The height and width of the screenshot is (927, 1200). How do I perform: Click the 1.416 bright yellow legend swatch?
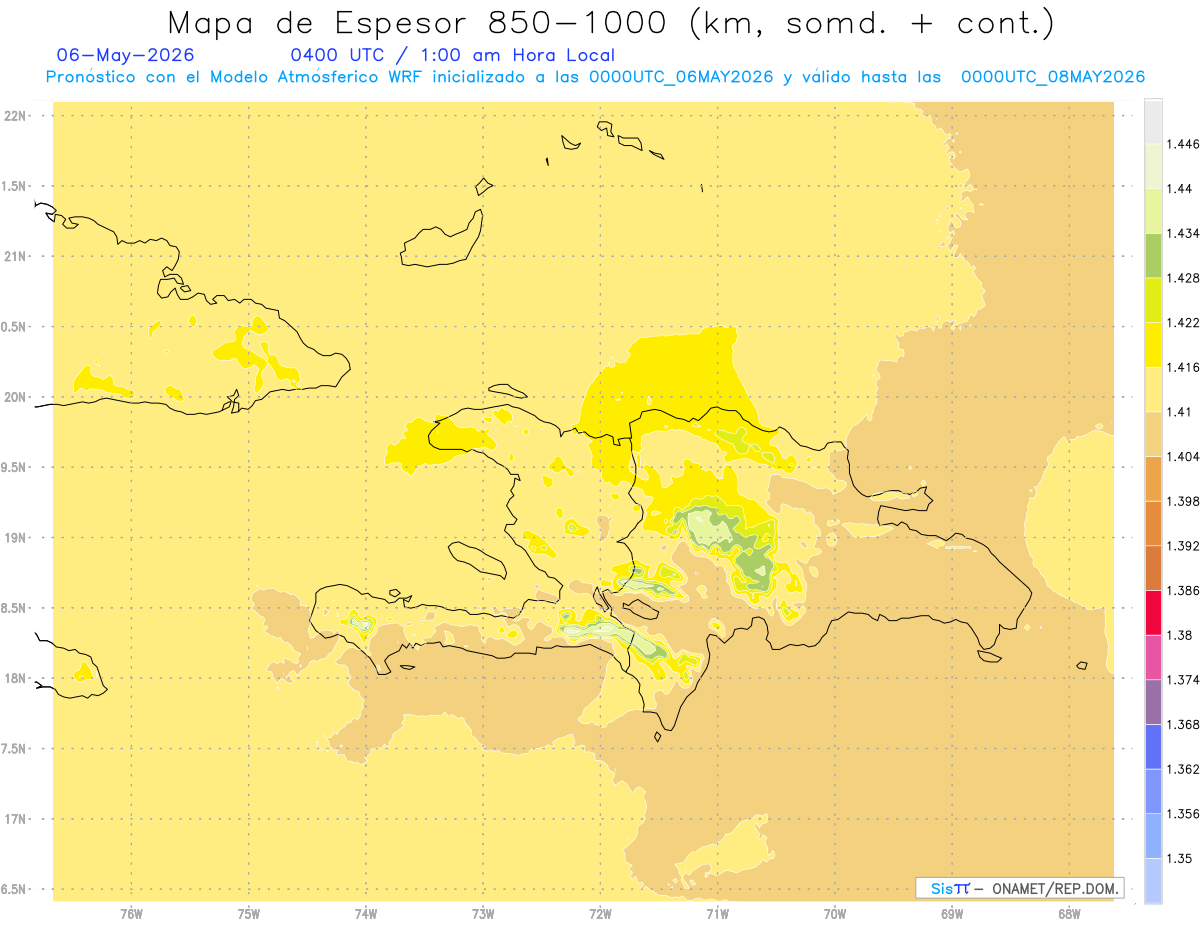(1153, 344)
